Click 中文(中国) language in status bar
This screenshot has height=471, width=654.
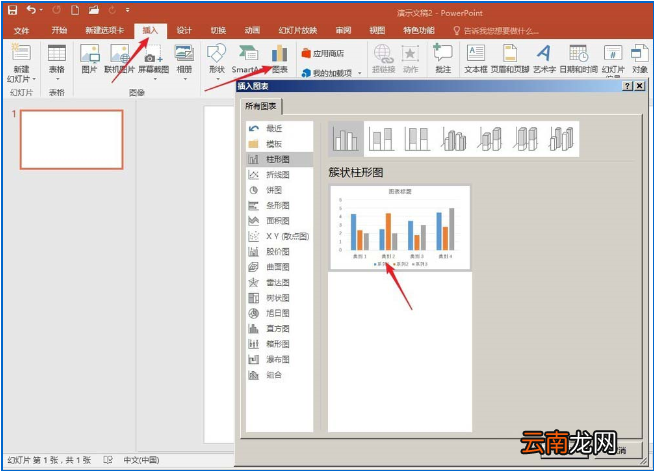click(141, 460)
